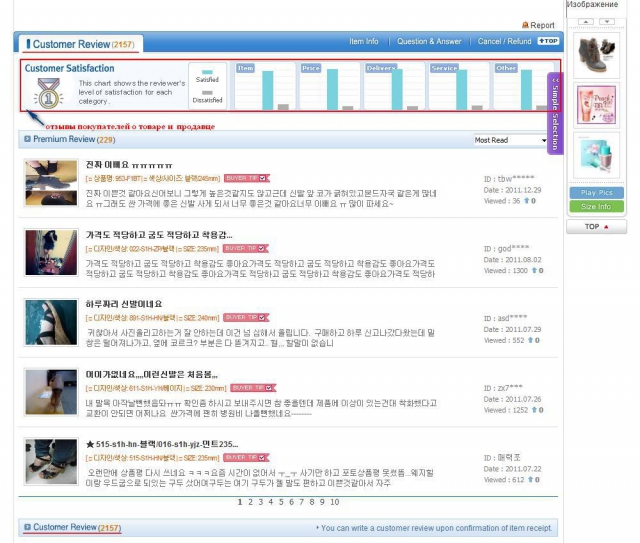Go to review page 10
640x543 pixels.
[x=335, y=502]
